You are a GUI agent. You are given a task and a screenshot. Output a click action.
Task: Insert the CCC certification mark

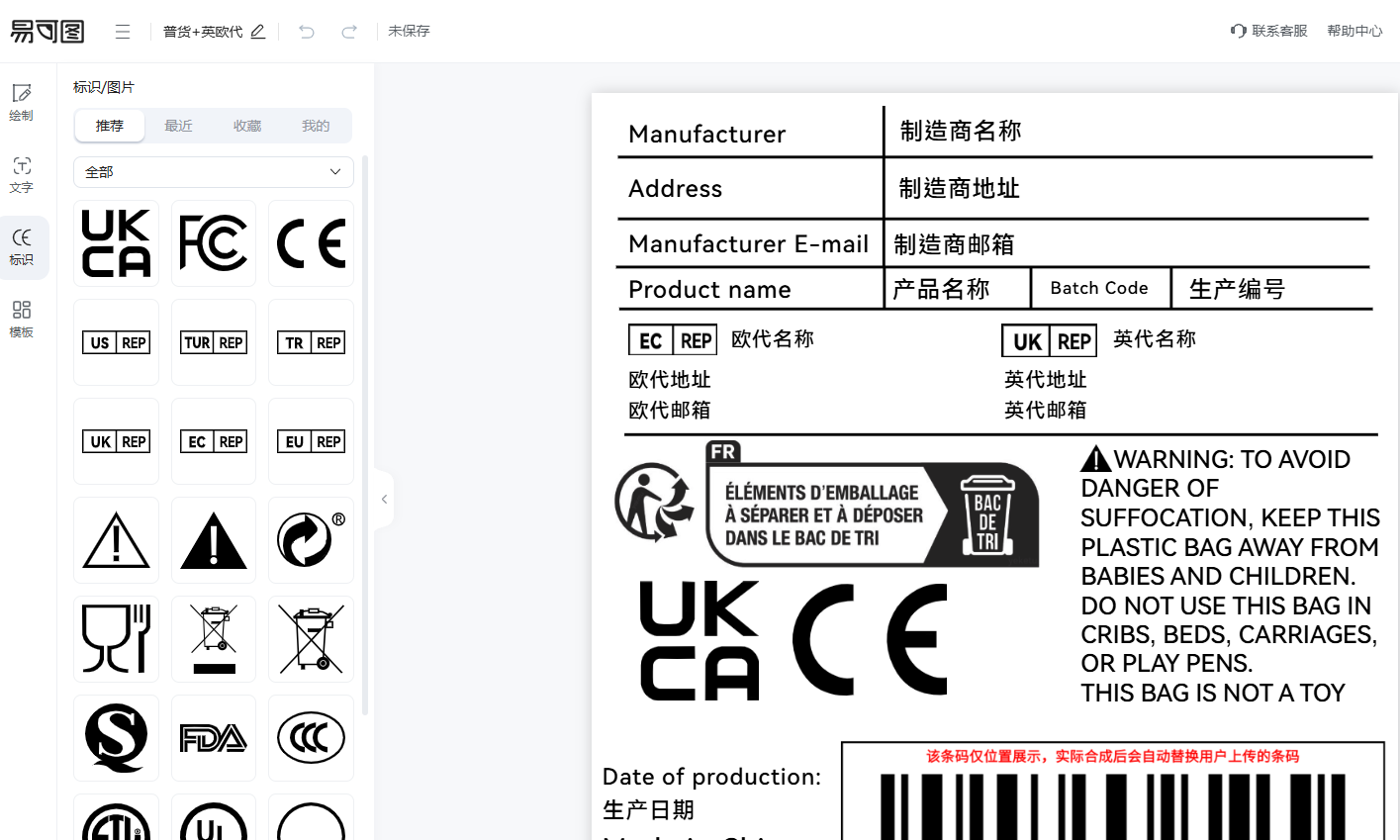311,738
